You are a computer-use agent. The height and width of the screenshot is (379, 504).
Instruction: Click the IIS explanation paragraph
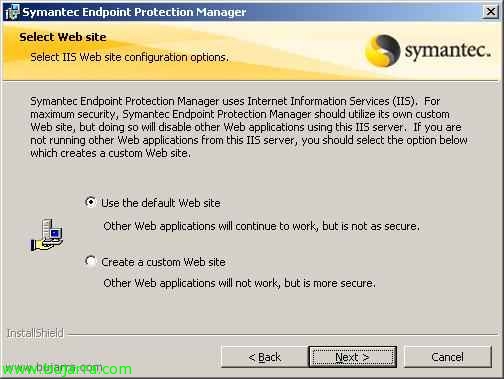tap(249, 127)
